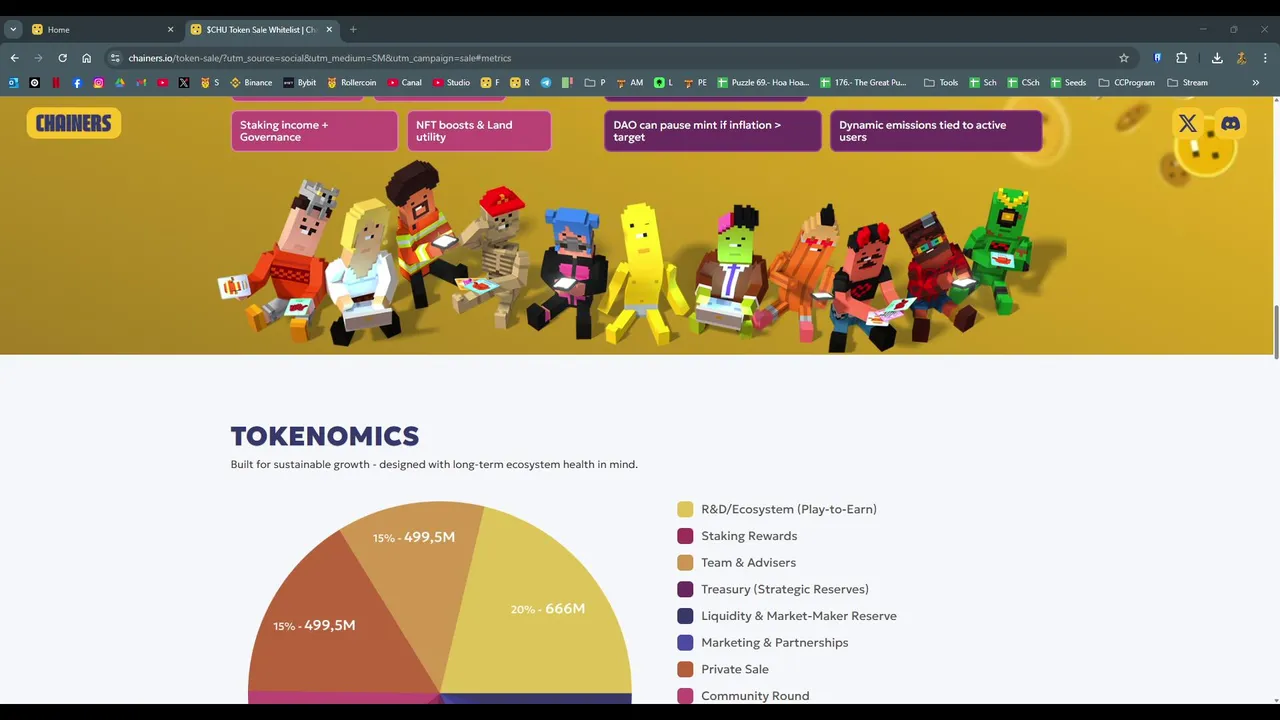This screenshot has height=720, width=1280.
Task: Reload the page with the refresh icon
Action: (x=62, y=58)
